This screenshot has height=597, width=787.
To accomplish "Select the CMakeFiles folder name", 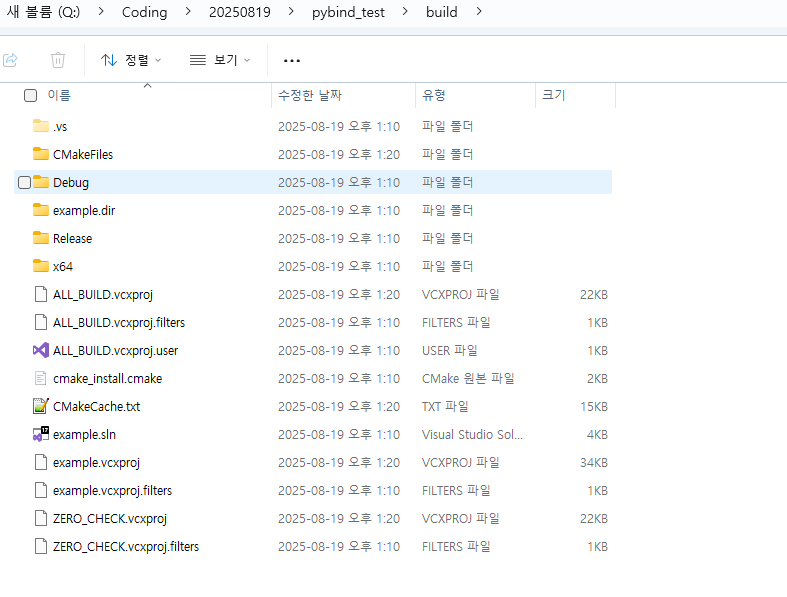I will tap(83, 155).
